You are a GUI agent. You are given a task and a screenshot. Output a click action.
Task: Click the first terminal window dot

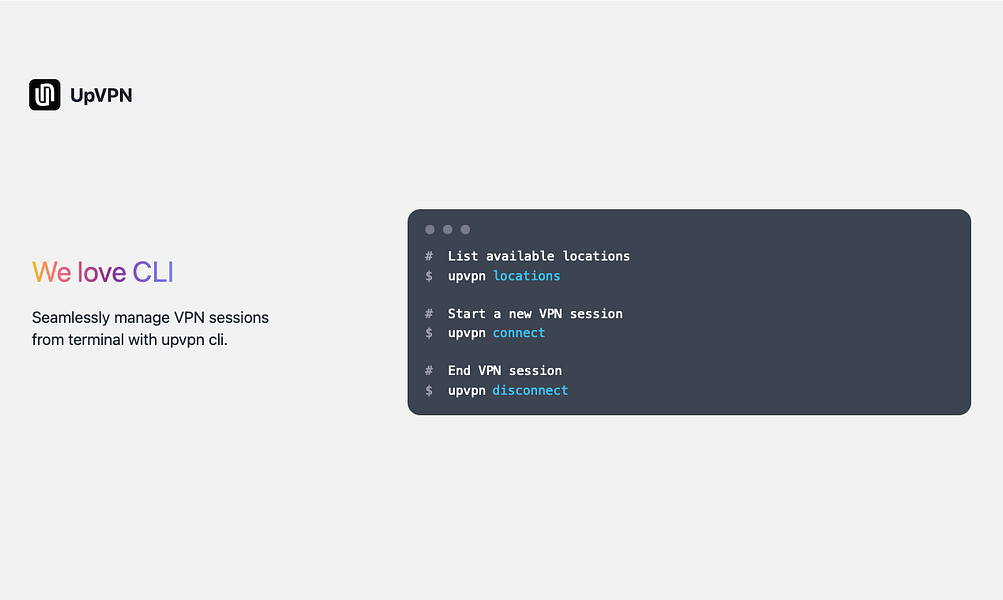click(x=430, y=230)
